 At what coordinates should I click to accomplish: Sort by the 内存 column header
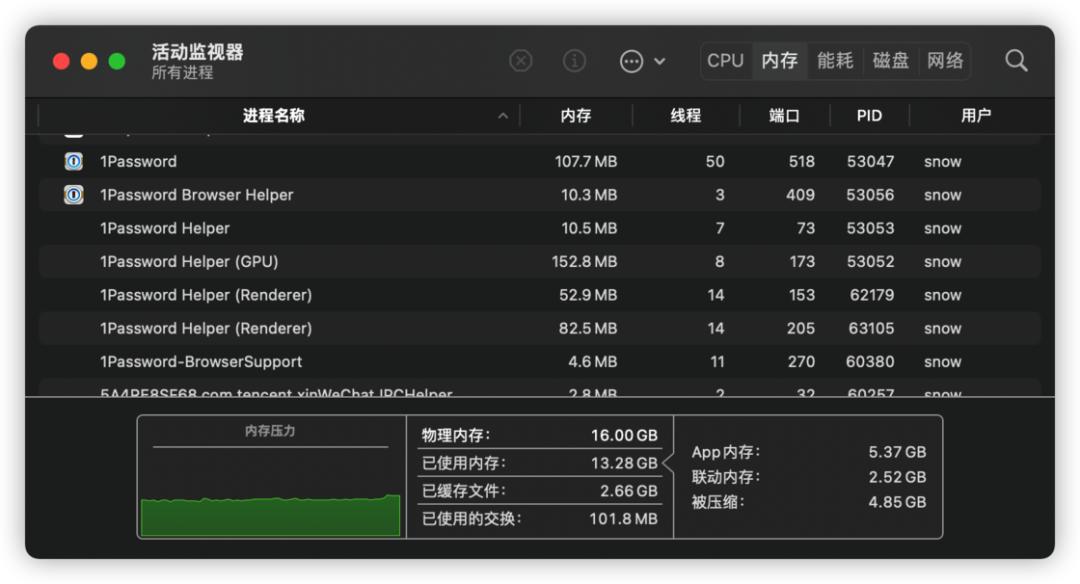[x=576, y=116]
